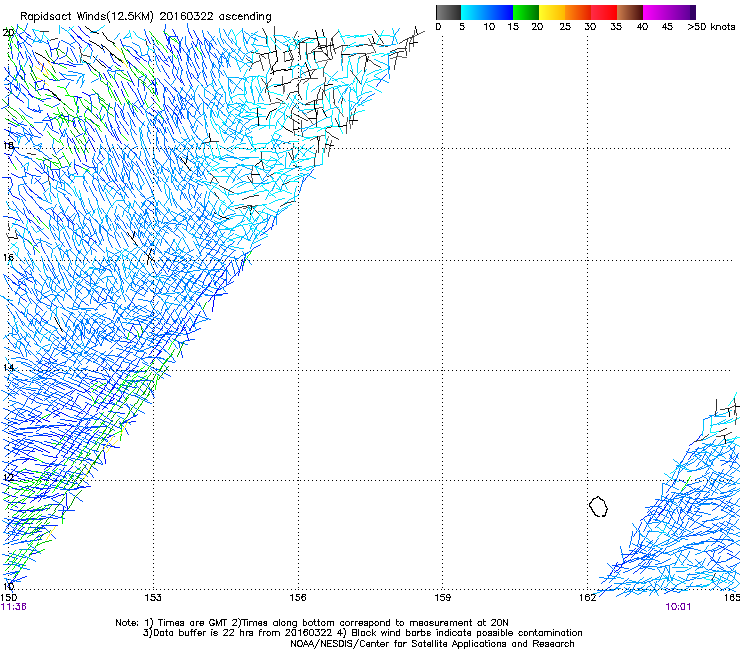The width and height of the screenshot is (740, 650).
Task: Click the longitude label '159'
Action: point(442,598)
